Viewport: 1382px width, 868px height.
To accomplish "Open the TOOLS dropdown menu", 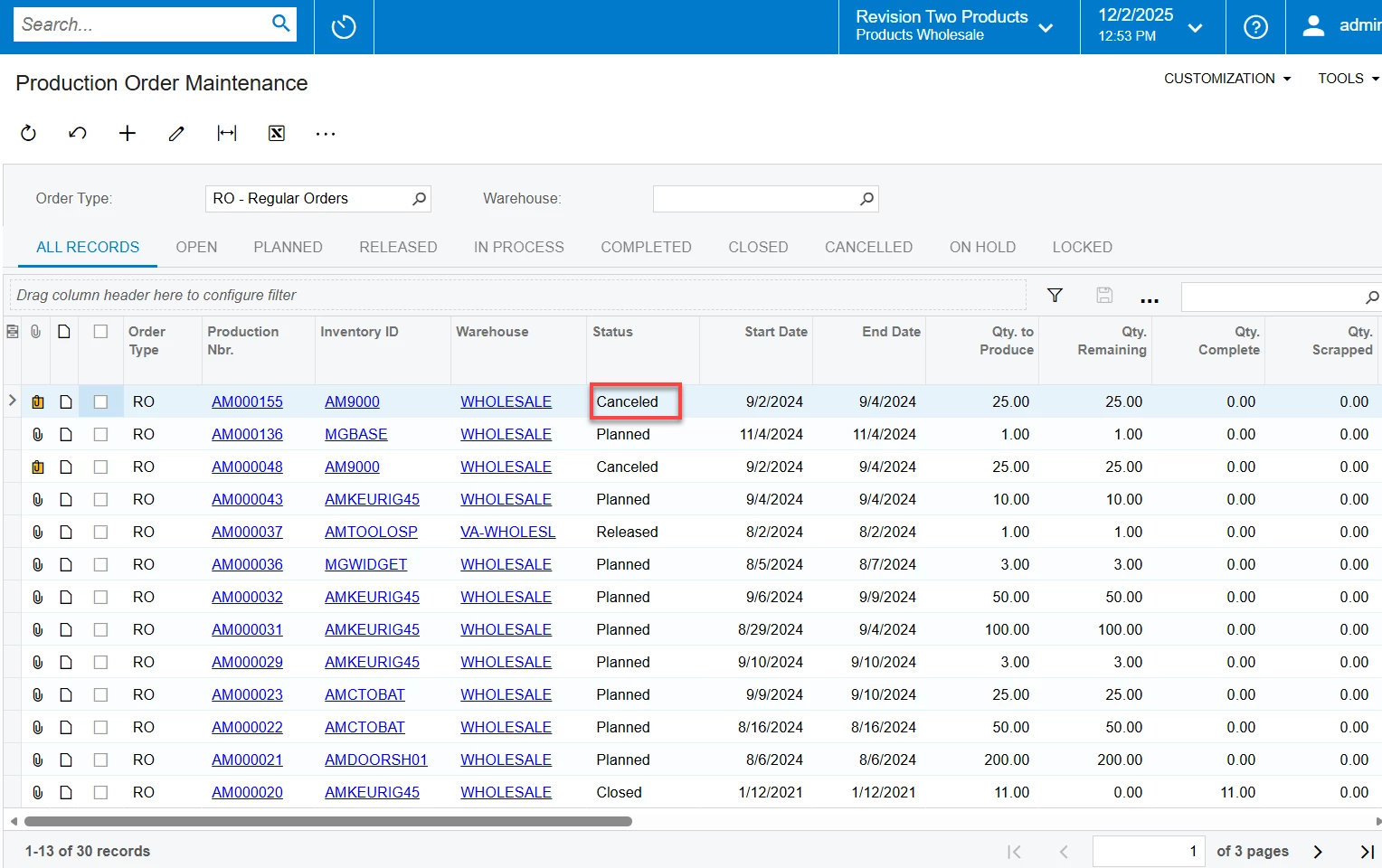I will pos(1349,79).
